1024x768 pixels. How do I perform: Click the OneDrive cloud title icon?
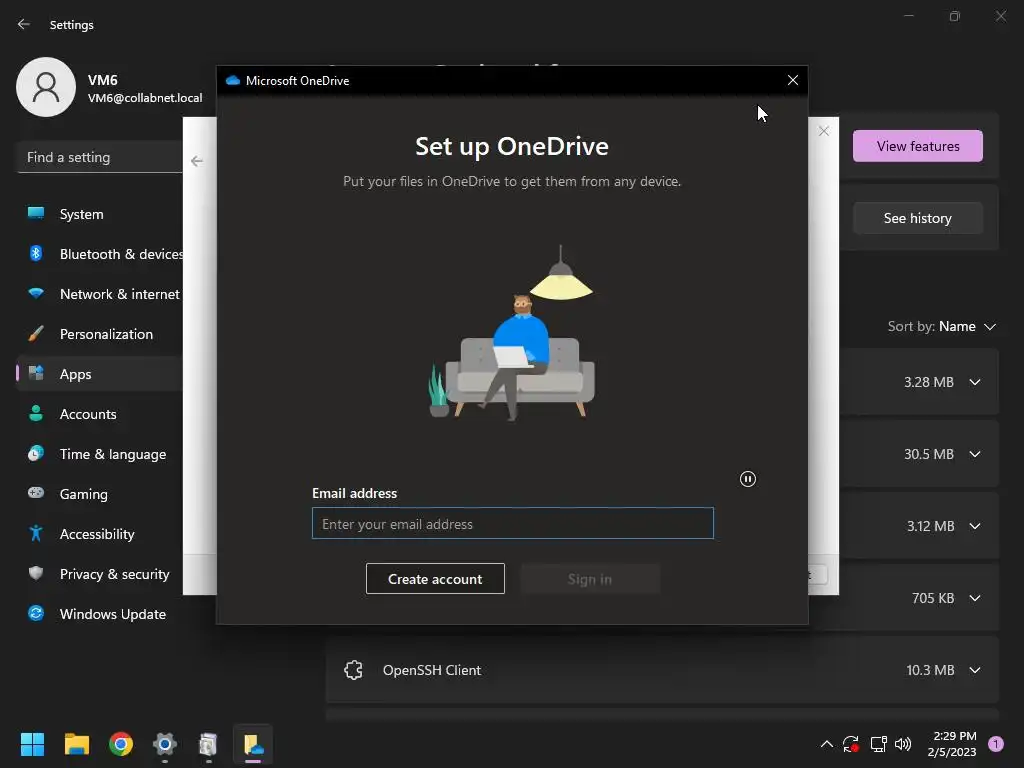point(232,80)
